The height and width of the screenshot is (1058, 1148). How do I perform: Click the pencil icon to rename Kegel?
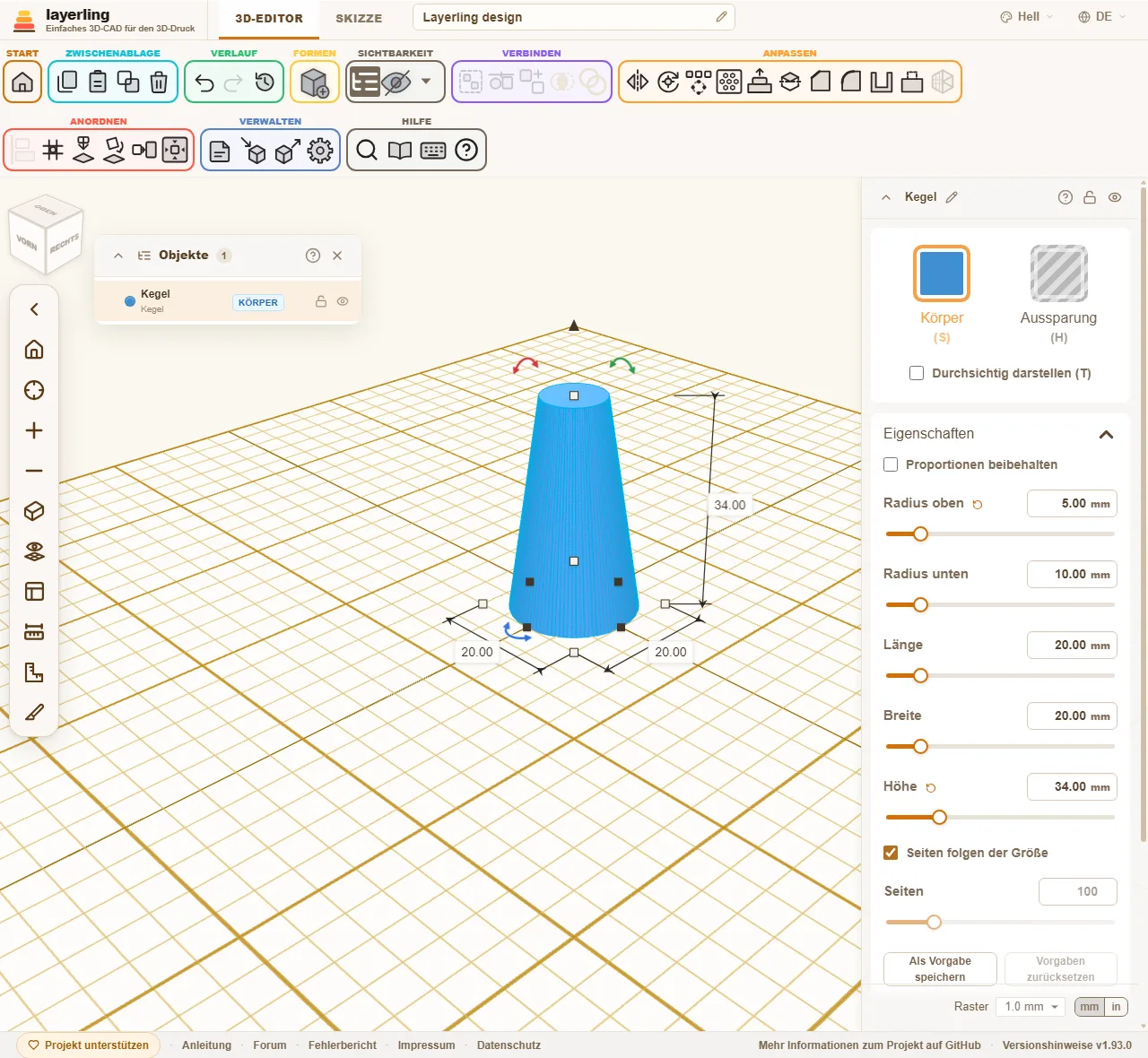pyautogui.click(x=952, y=197)
